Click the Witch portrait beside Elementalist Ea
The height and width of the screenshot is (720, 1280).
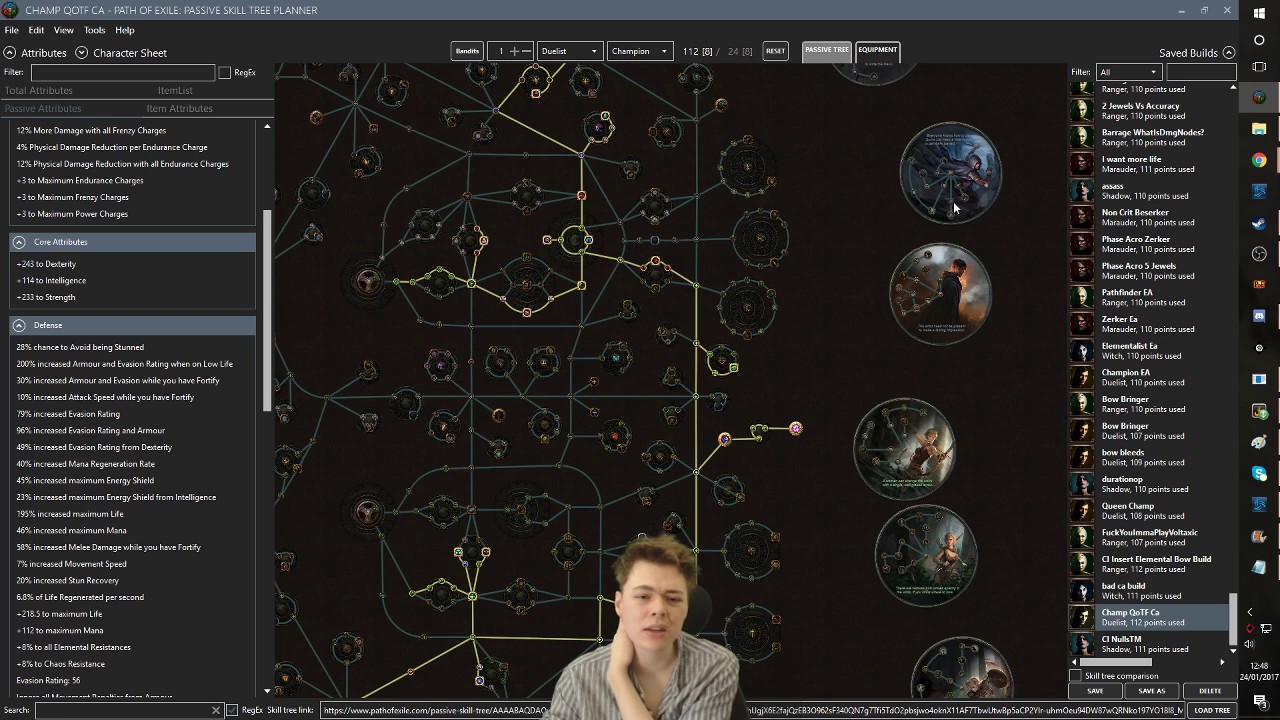tap(1082, 351)
